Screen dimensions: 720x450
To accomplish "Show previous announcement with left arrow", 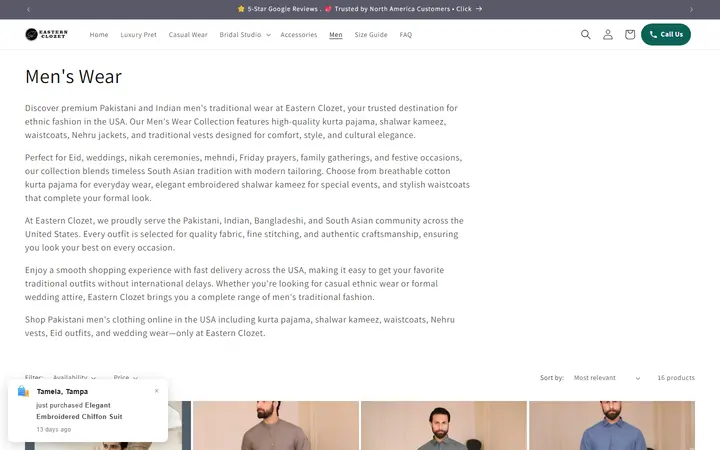I will click(x=28, y=9).
